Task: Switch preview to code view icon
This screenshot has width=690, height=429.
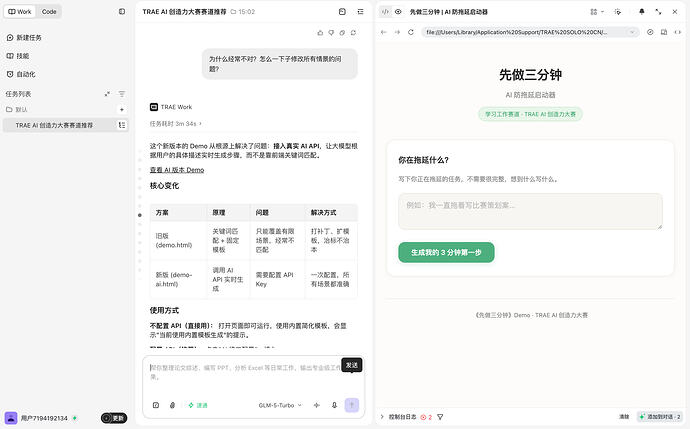Action: (x=385, y=12)
